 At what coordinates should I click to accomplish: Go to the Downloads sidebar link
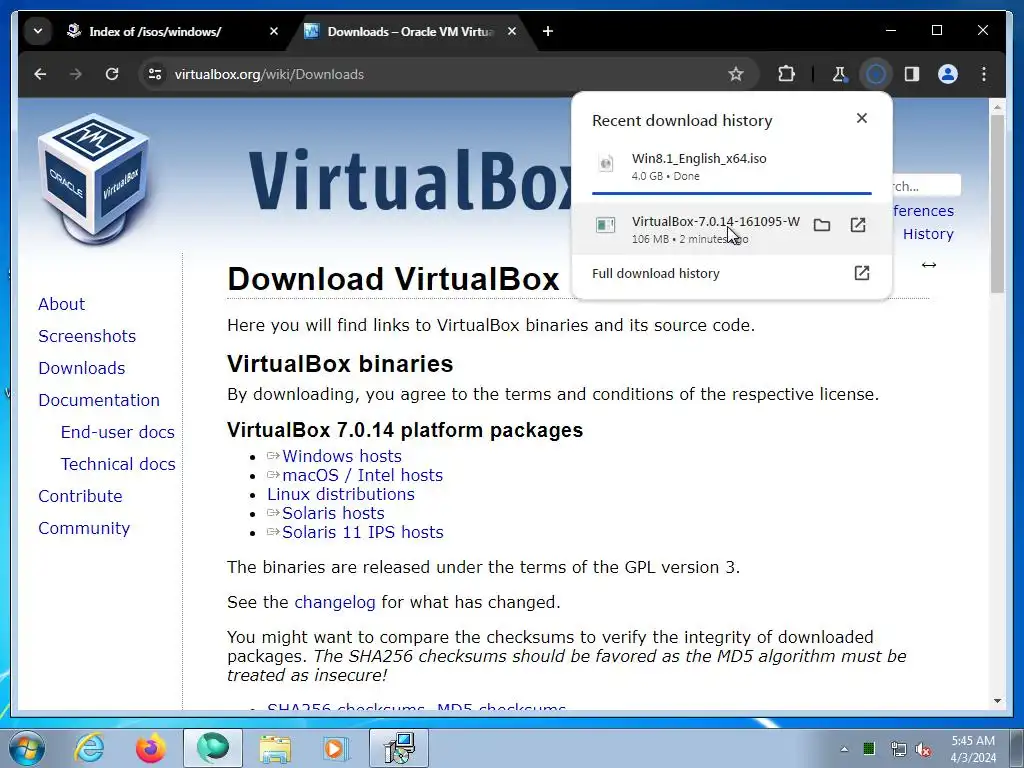(82, 368)
